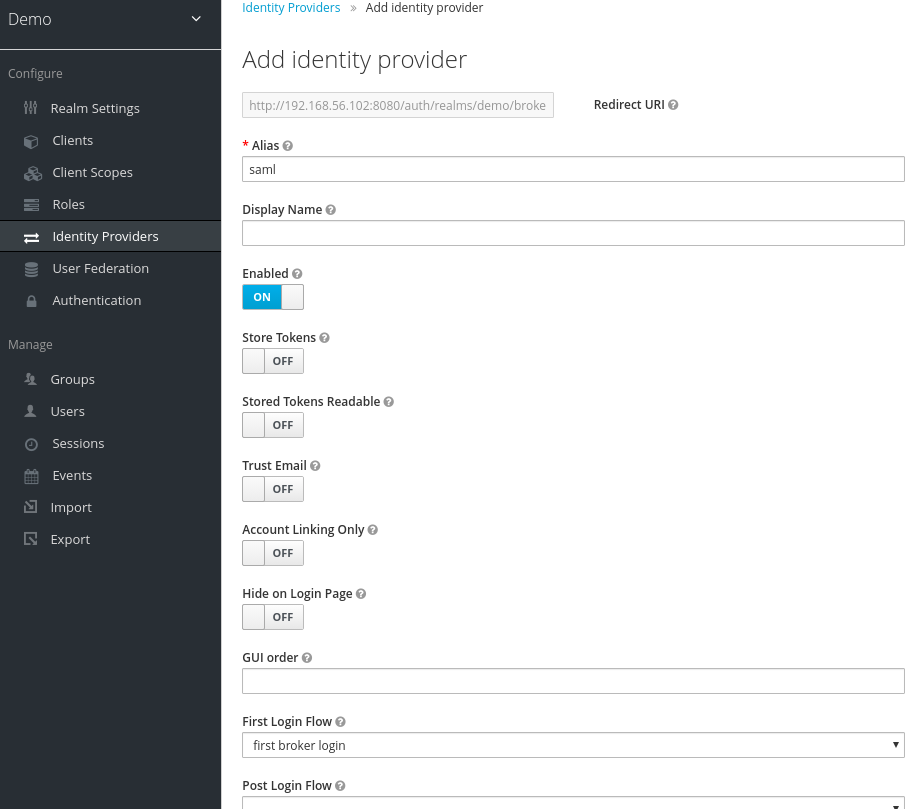This screenshot has width=923, height=809.
Task: Click help icon beside Trust Email
Action: [x=315, y=466]
